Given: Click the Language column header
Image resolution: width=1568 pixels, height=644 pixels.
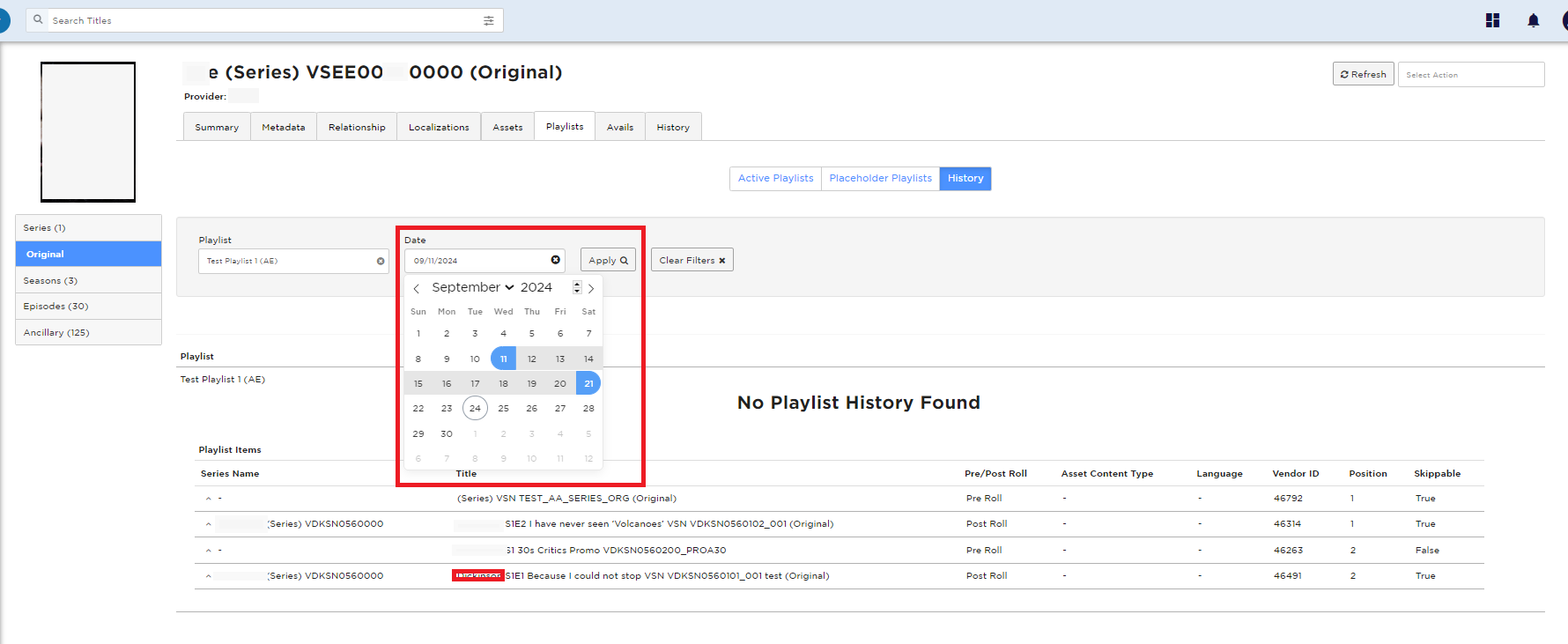Looking at the screenshot, I should point(1219,474).
